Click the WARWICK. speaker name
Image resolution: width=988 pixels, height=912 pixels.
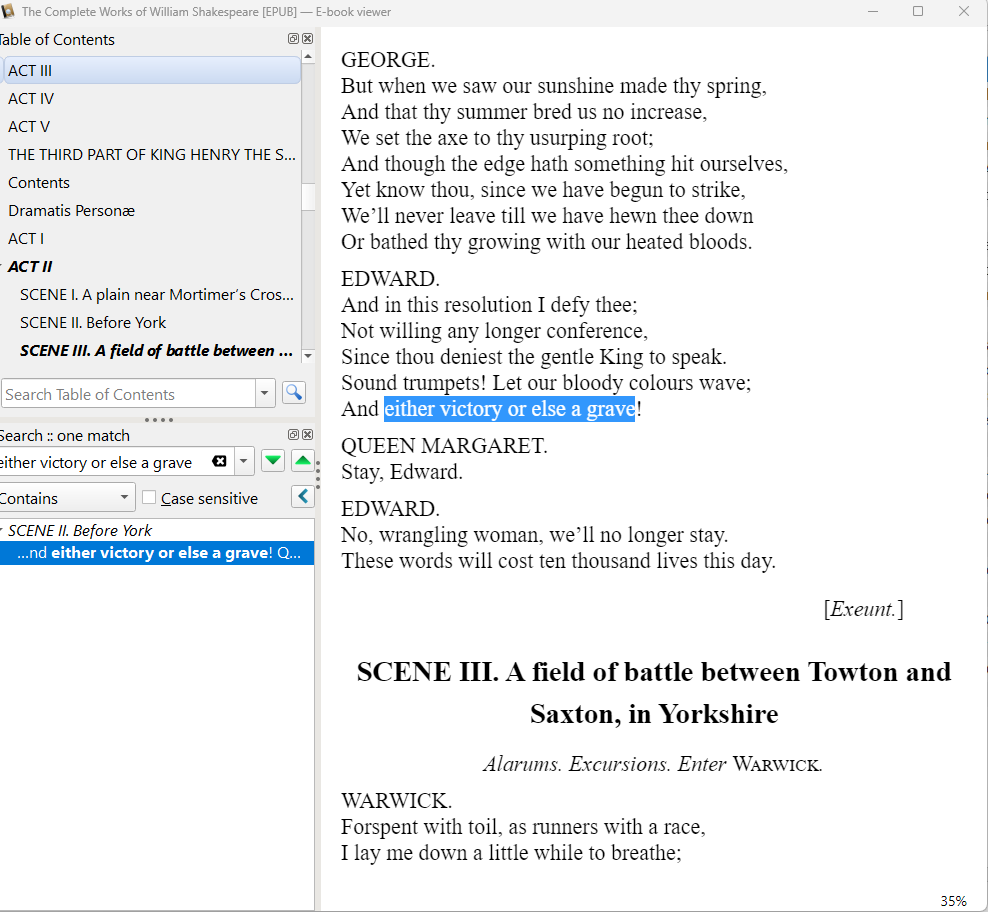pos(396,800)
